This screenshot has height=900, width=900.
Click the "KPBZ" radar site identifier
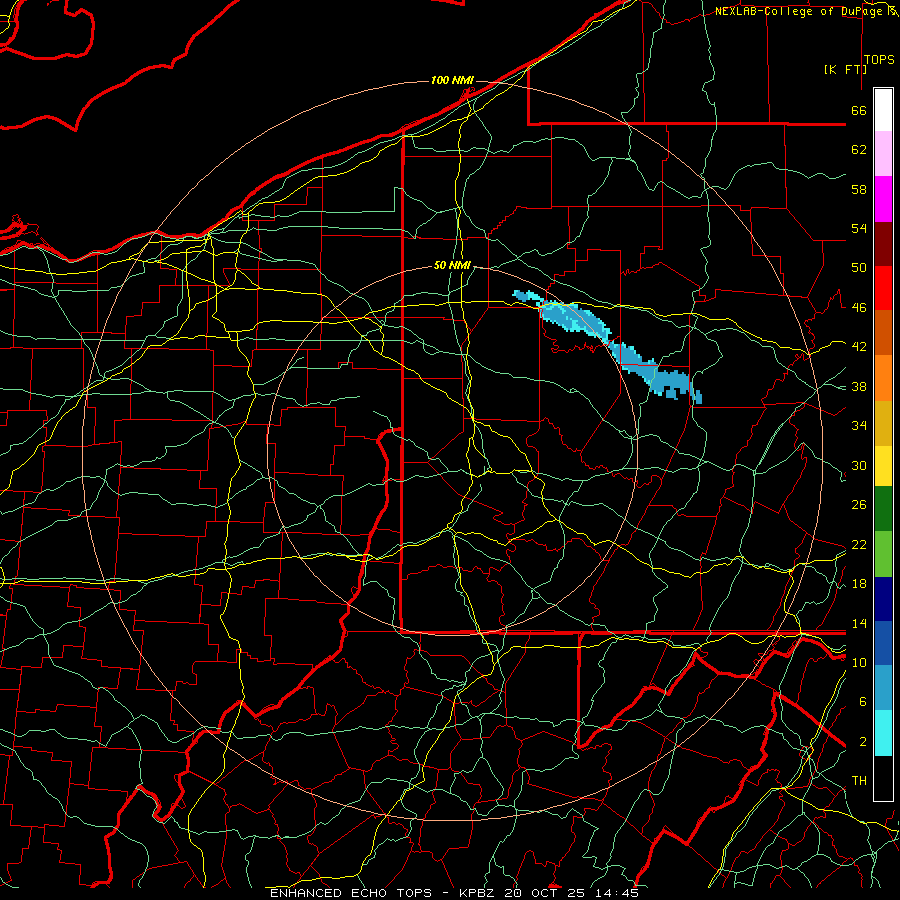click(x=479, y=893)
